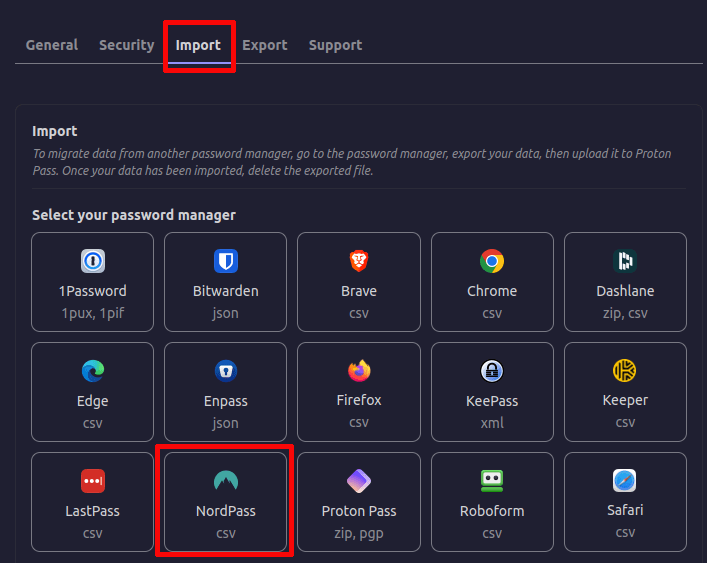Select Bitwarden json import option

pos(225,282)
